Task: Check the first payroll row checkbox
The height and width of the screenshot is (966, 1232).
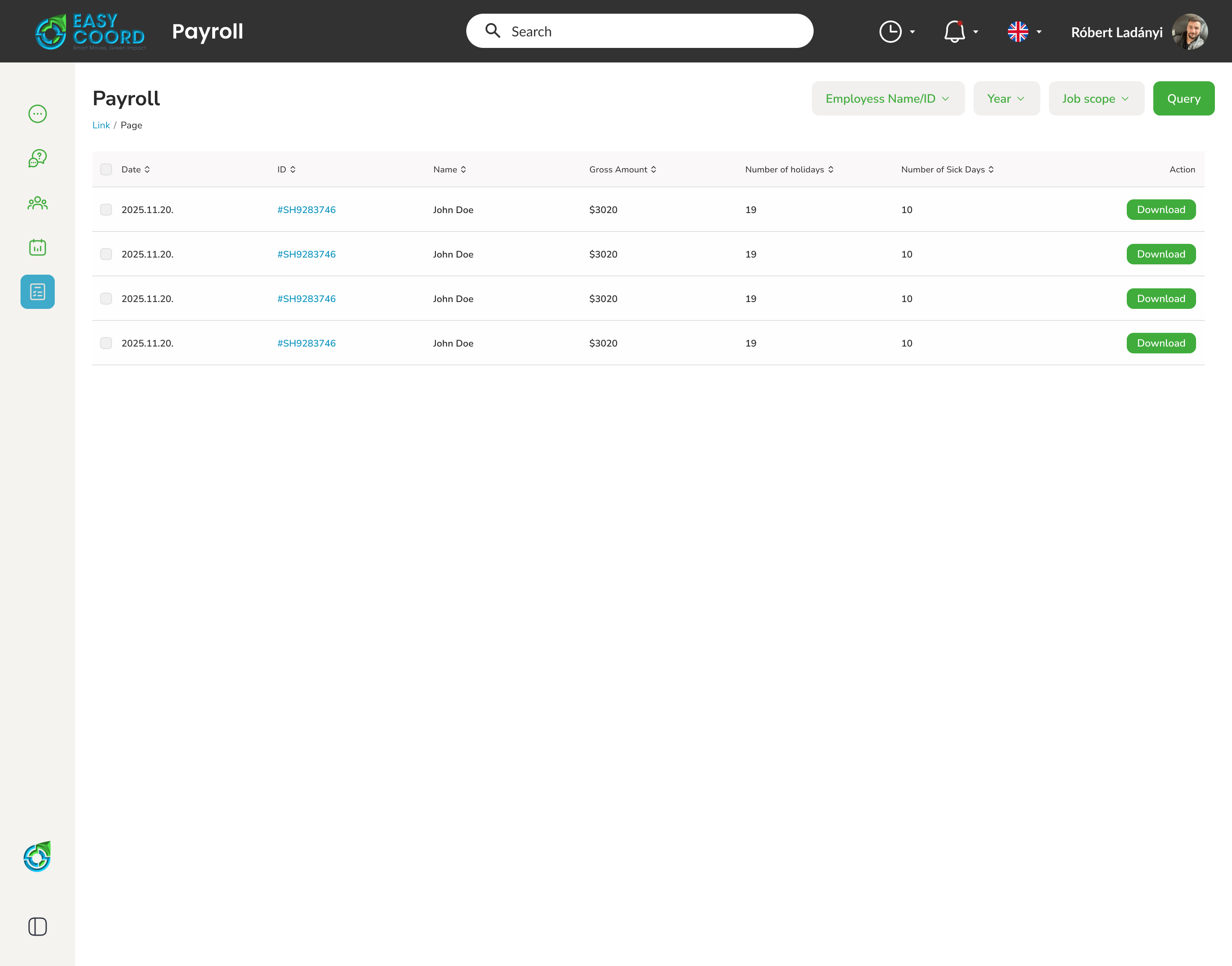Action: [x=106, y=210]
